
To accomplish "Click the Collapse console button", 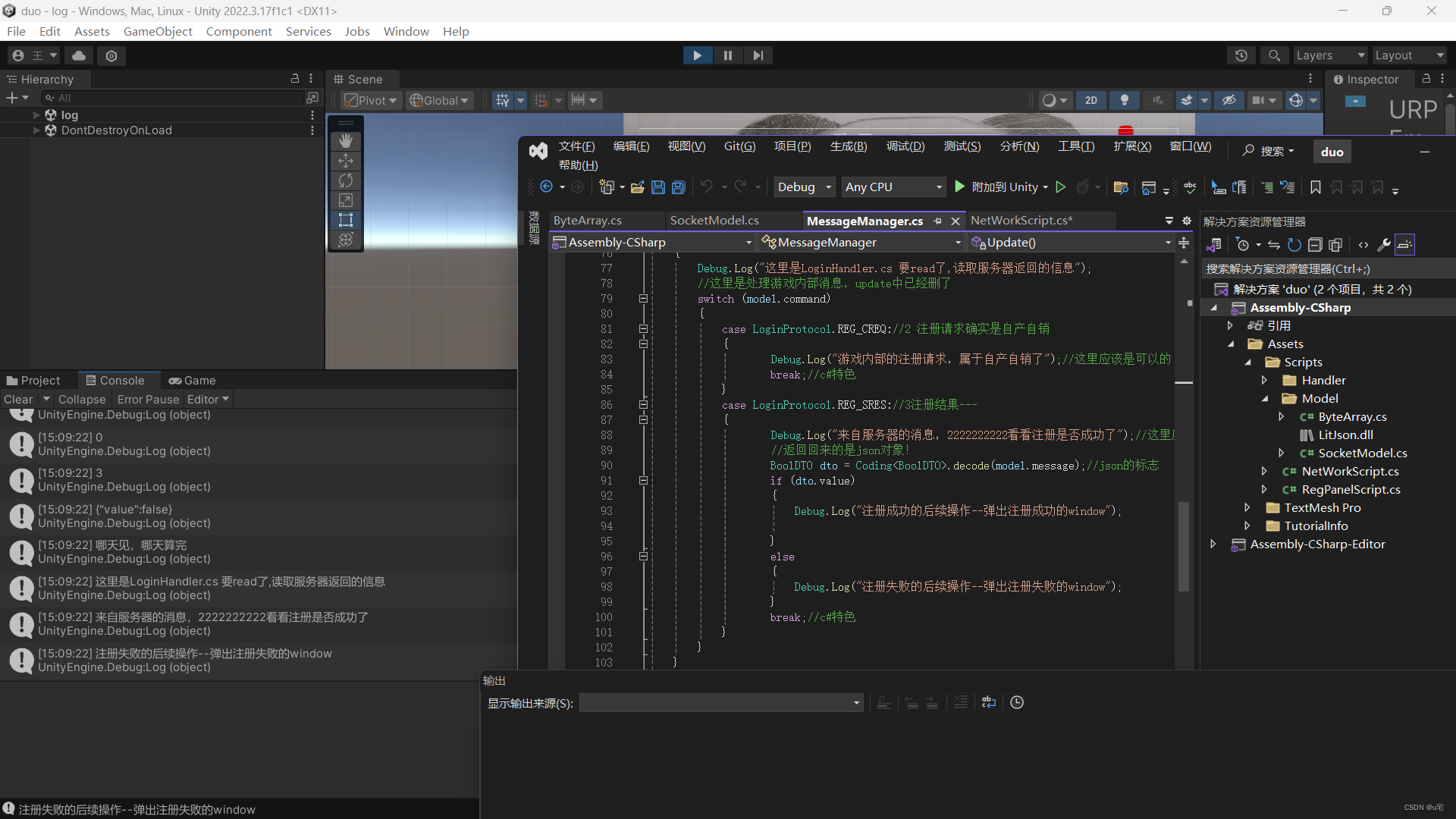I will click(x=81, y=398).
